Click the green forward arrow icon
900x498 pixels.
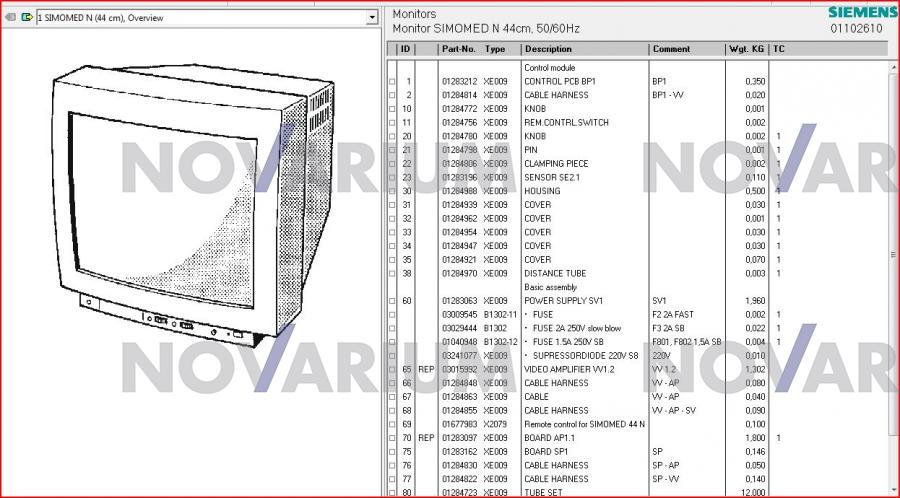pyautogui.click(x=26, y=18)
